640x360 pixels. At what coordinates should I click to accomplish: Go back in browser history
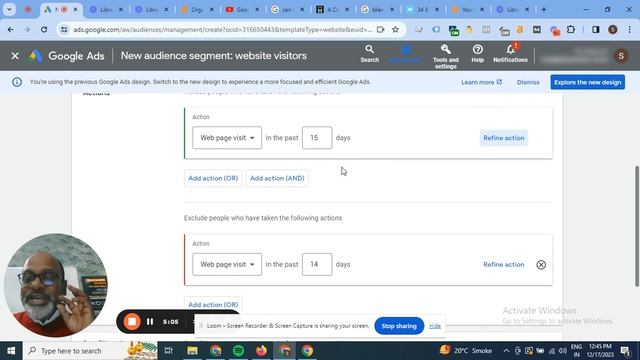point(10,29)
